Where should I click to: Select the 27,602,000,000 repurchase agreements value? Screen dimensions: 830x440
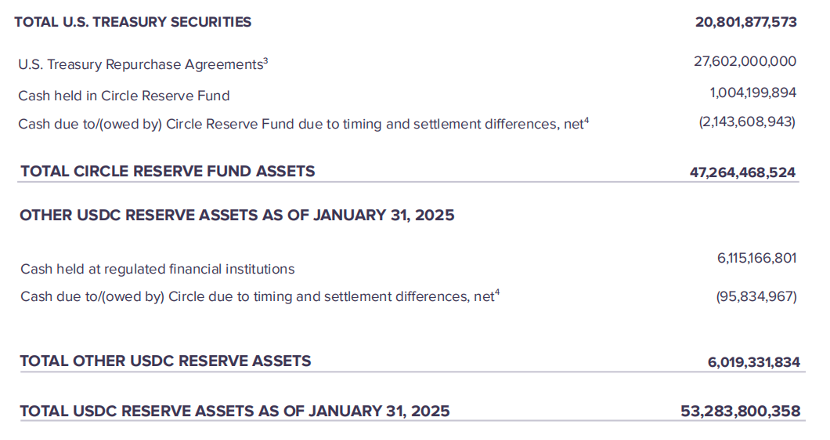tap(745, 62)
